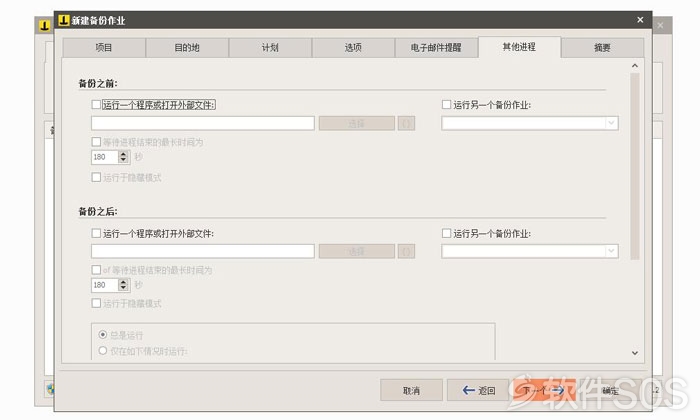Toggle 运行于隐藏模式 under 备份之后

pos(96,303)
